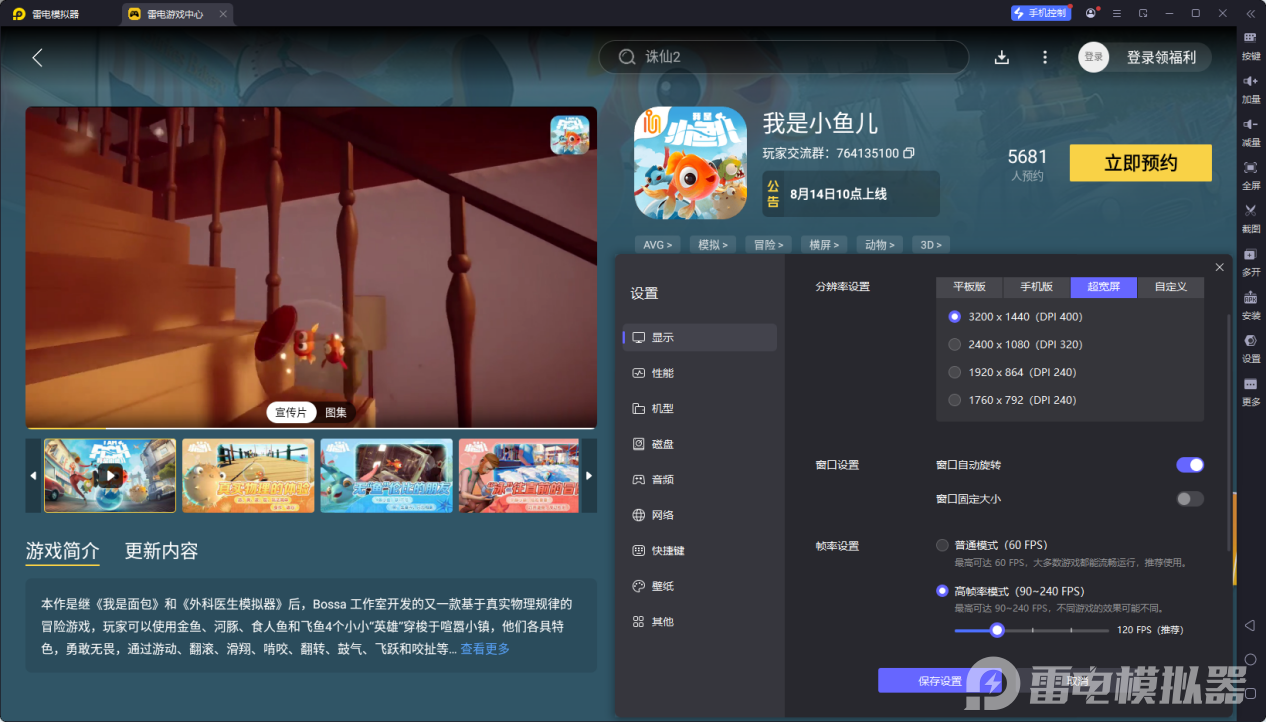Select 3200 x 1440 (DPI 400) resolution

(x=955, y=317)
